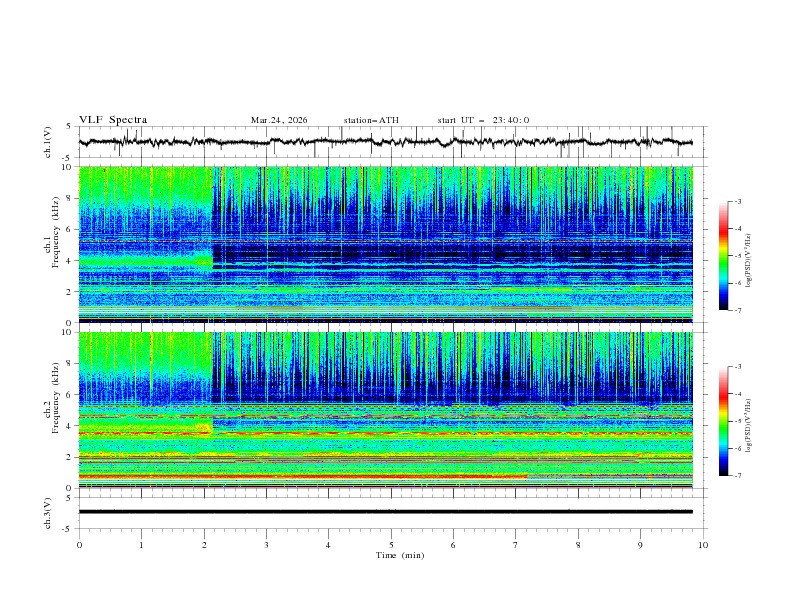This screenshot has height=612, width=792.
Task: Click the ch.2 spectrogram panel
Action: [385, 410]
